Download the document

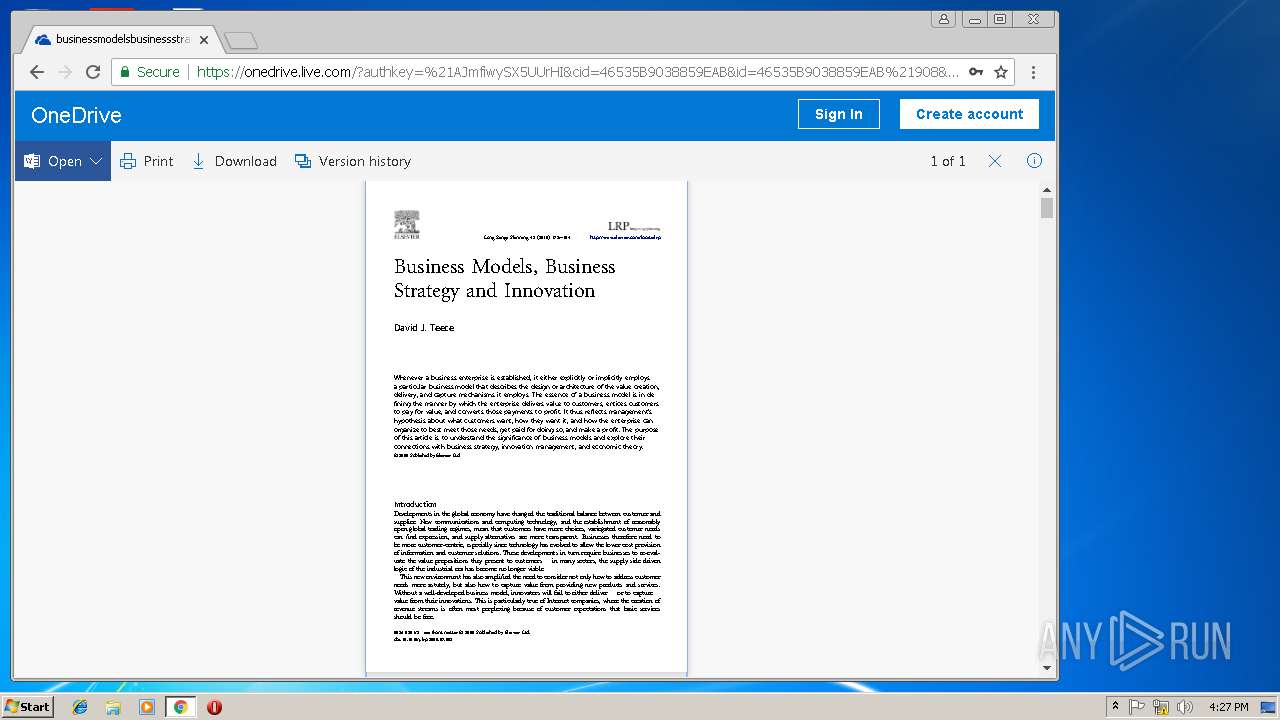[234, 161]
